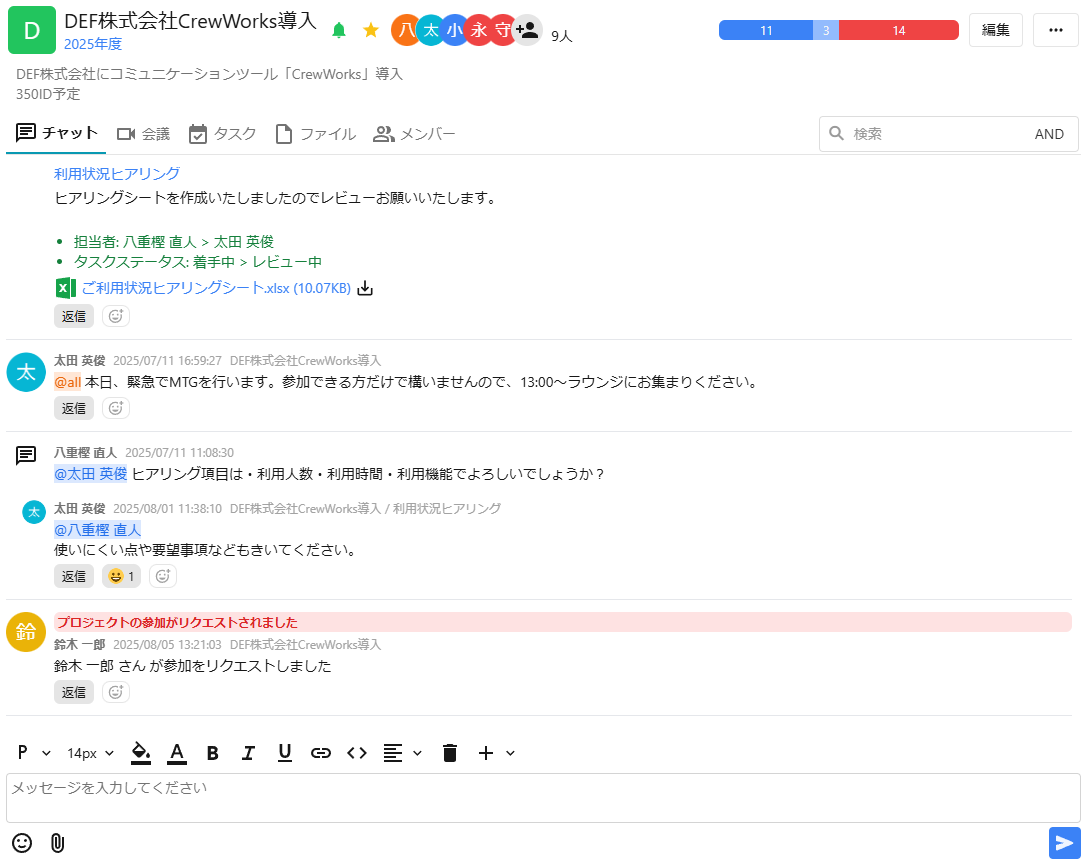Toggle code formatting
1086x859 pixels.
click(357, 753)
